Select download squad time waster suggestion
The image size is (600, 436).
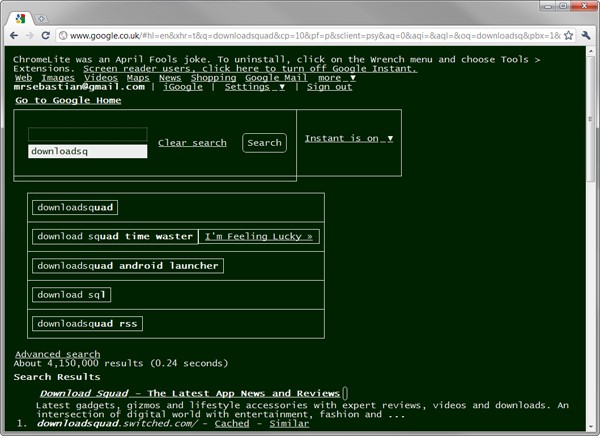[x=115, y=237]
